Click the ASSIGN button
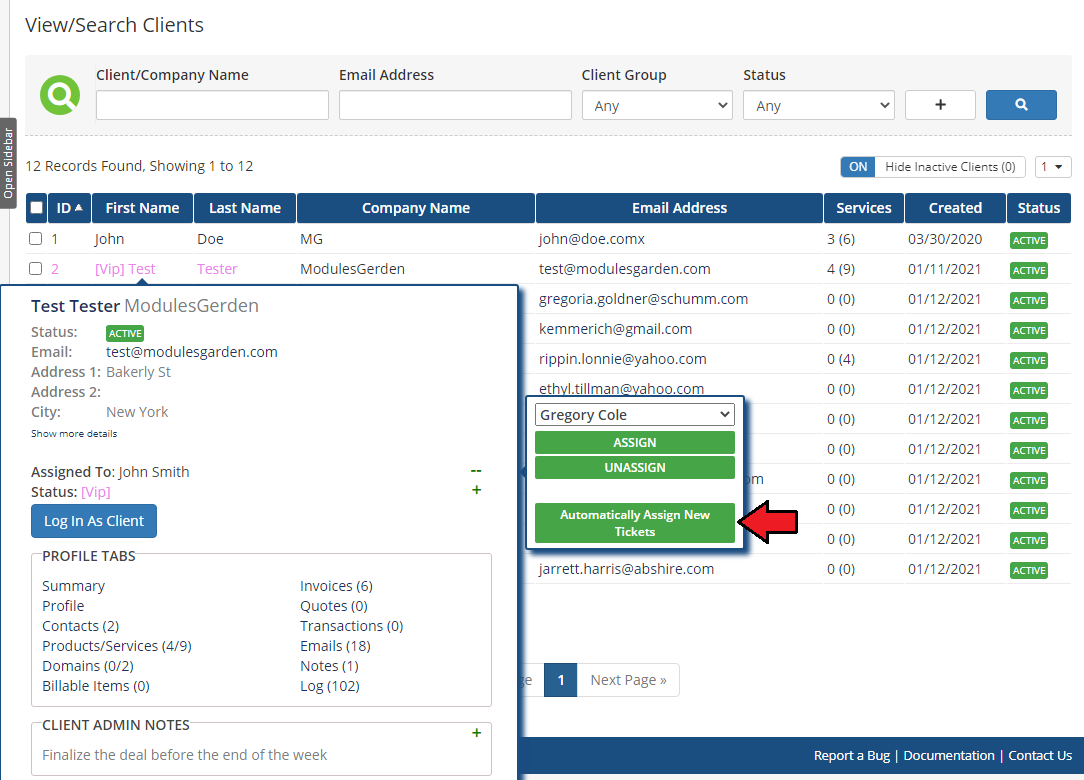Image resolution: width=1084 pixels, height=780 pixels. [x=635, y=443]
